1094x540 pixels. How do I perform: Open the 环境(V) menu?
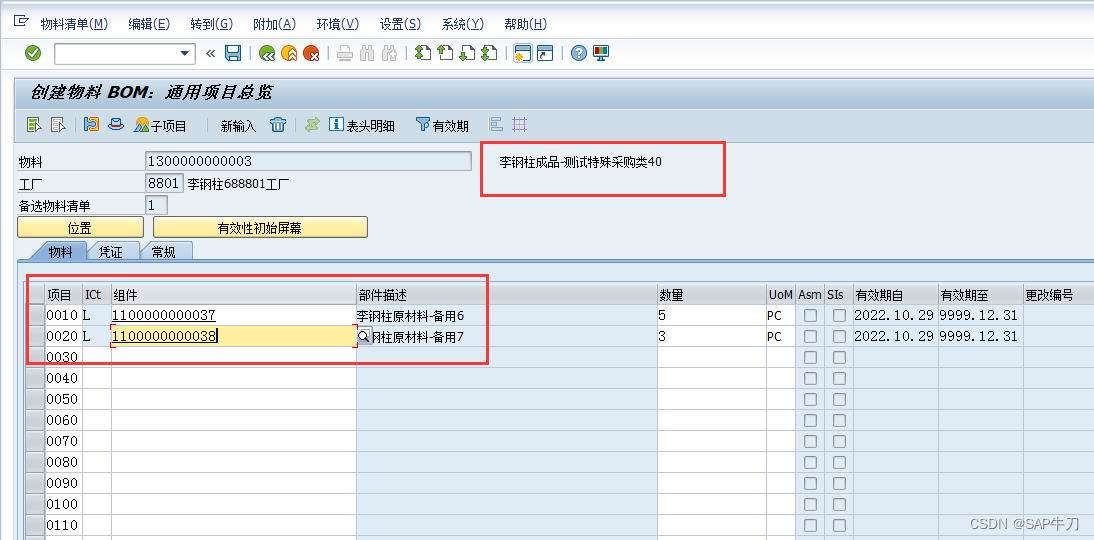(338, 24)
